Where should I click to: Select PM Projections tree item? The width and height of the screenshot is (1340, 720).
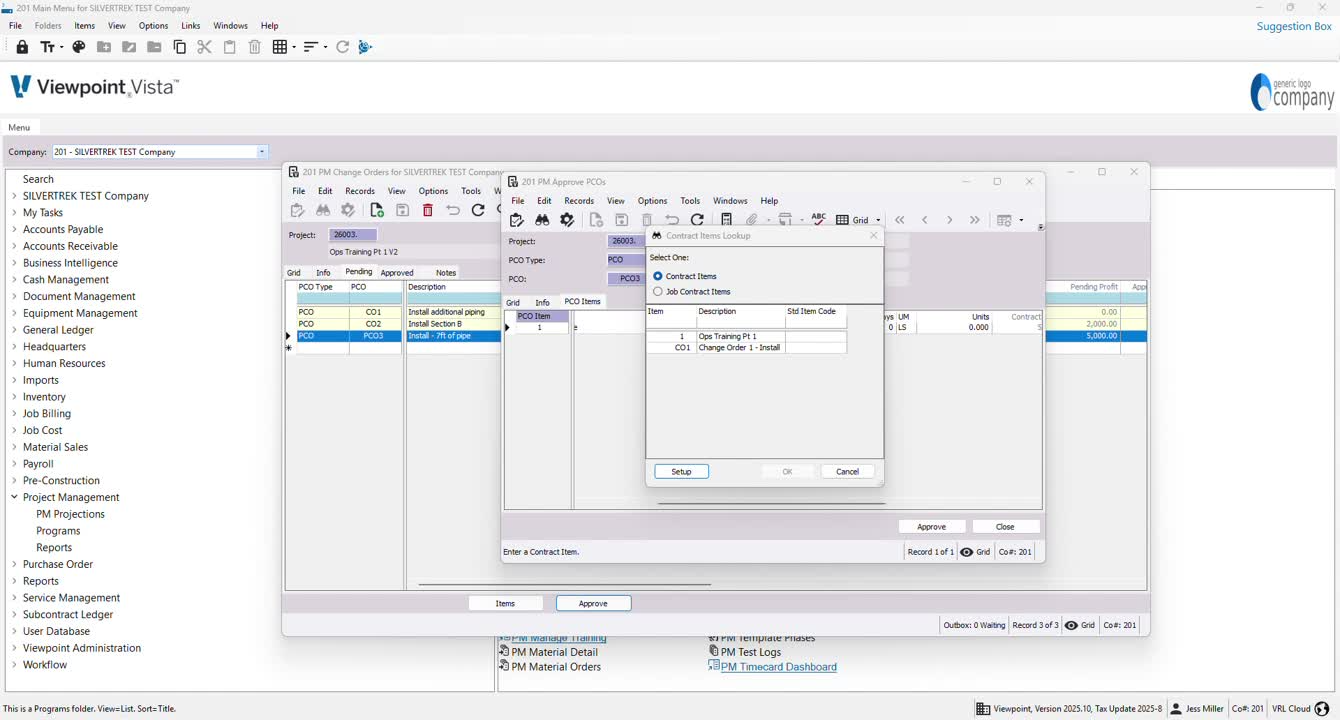point(71,514)
